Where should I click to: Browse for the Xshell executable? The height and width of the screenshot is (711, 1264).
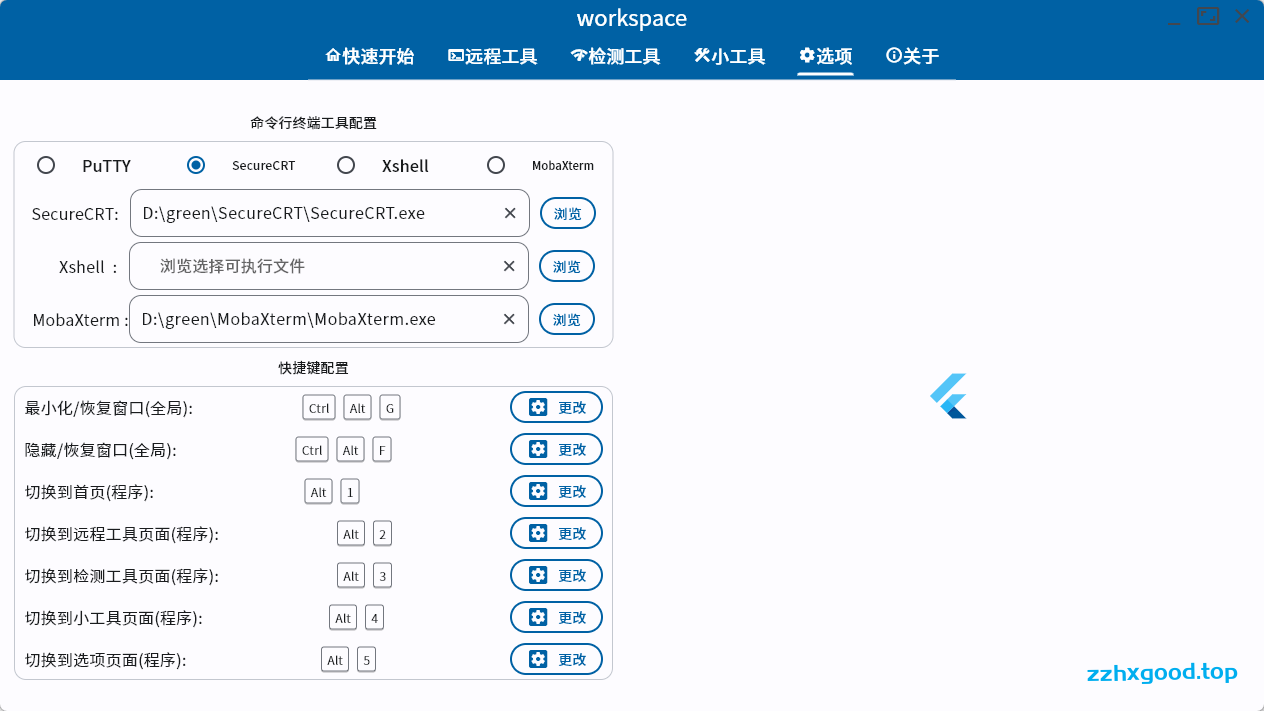567,267
